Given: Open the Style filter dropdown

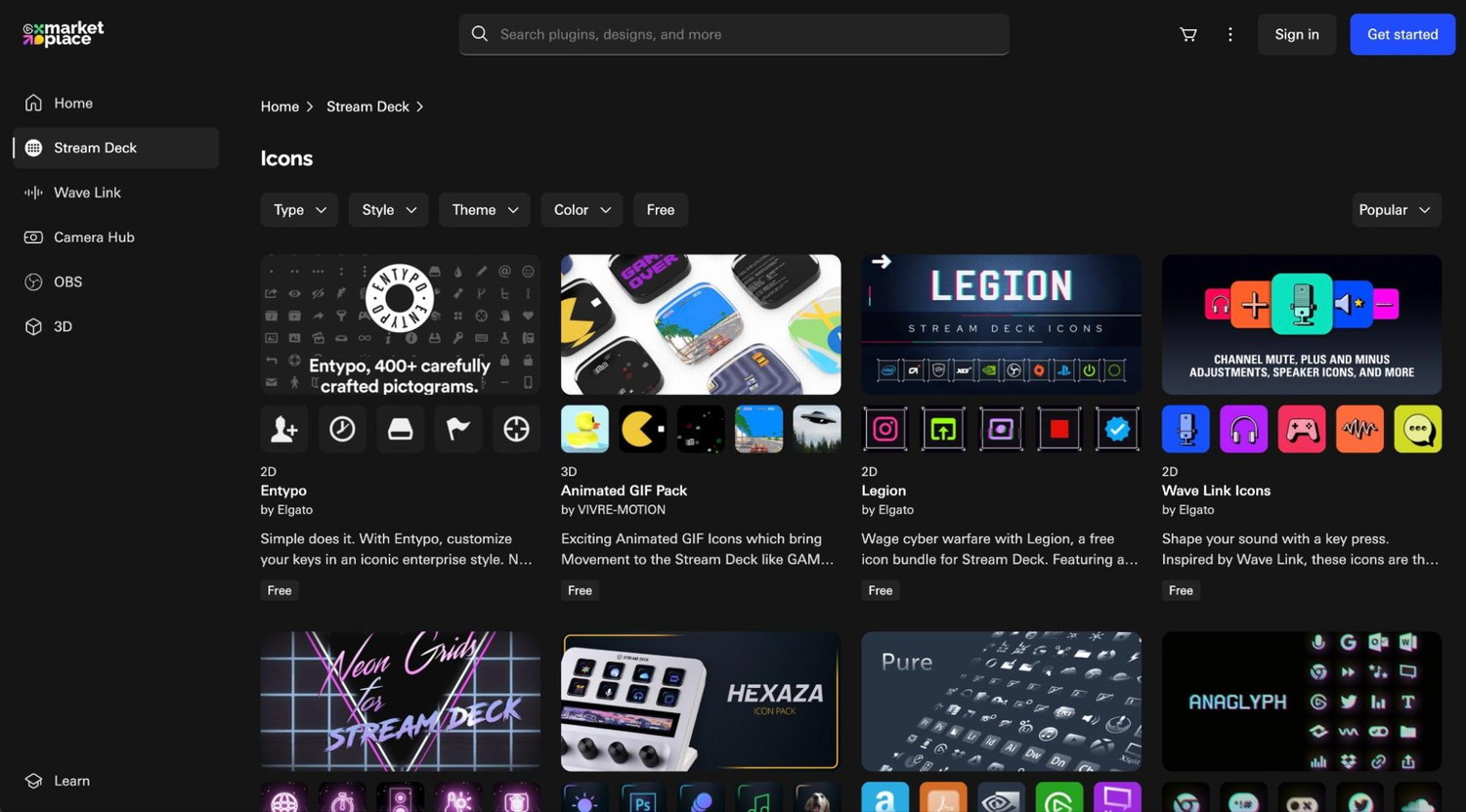Looking at the screenshot, I should [388, 210].
